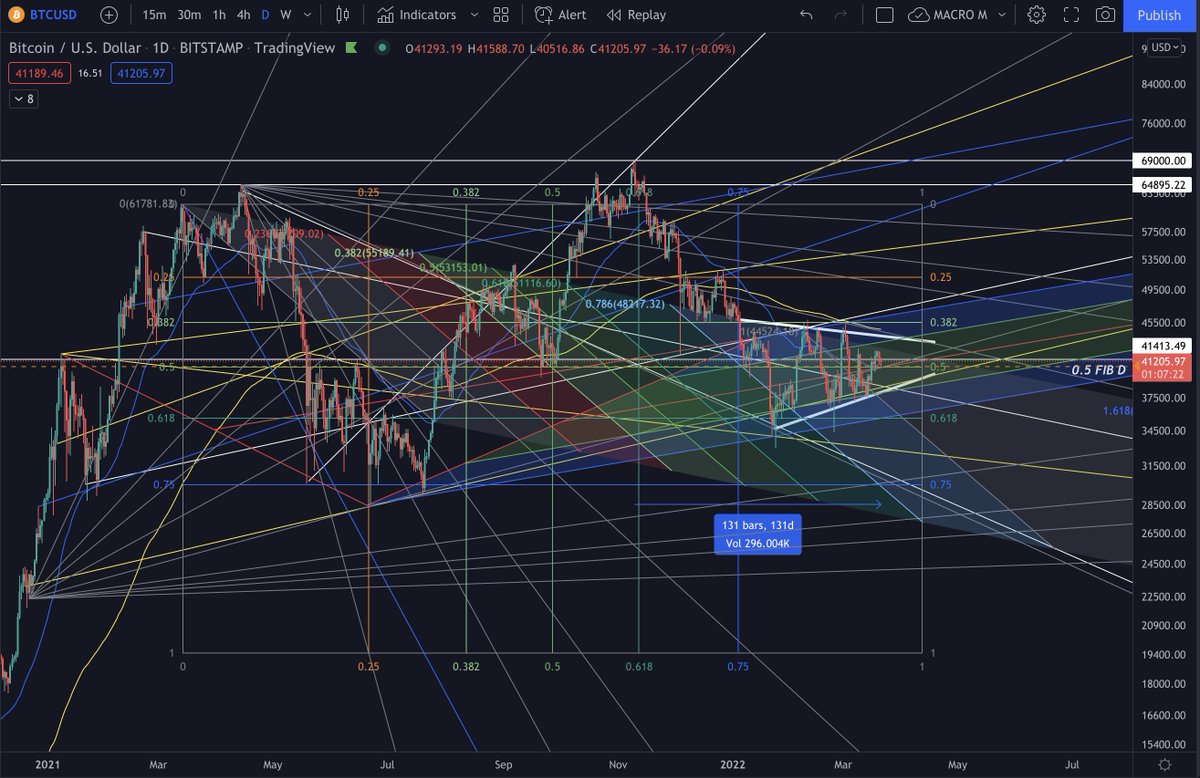
Task: Undo the last chart action
Action: [x=806, y=15]
